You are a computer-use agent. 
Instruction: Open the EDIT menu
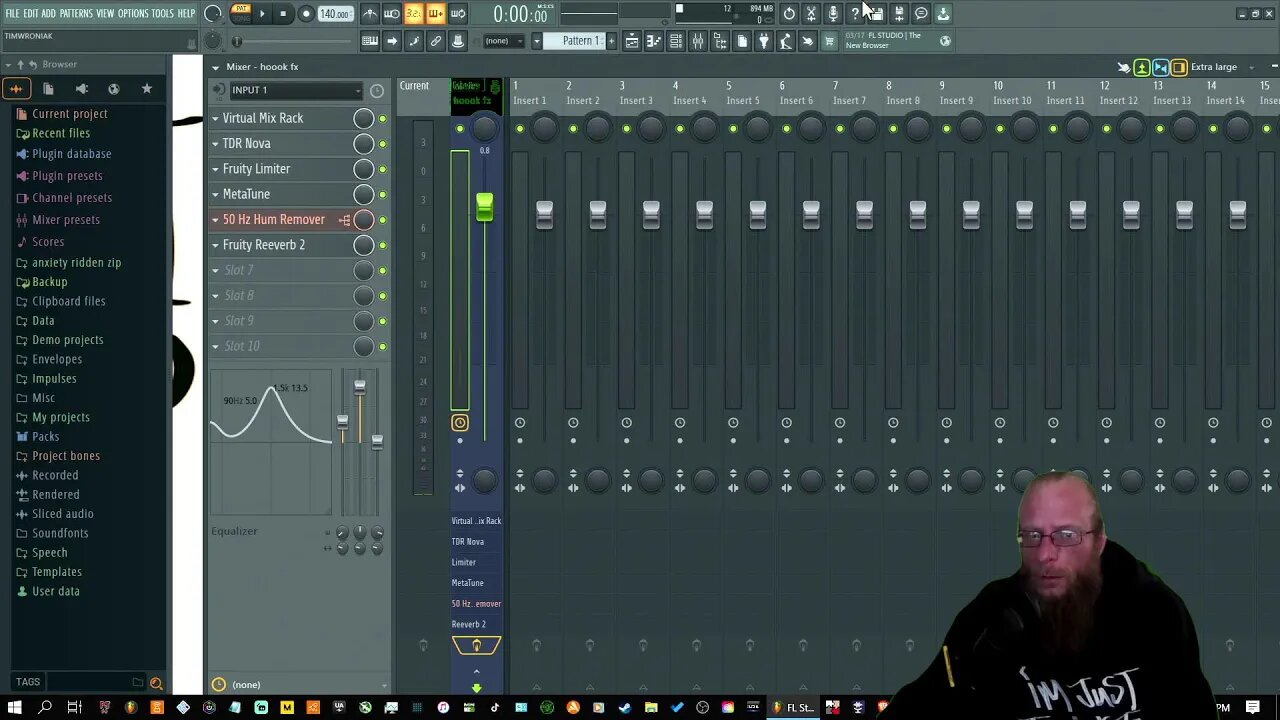point(31,13)
